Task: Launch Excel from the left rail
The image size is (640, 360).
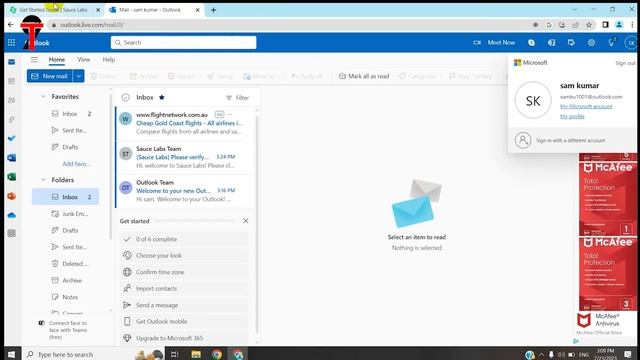Action: [11, 177]
